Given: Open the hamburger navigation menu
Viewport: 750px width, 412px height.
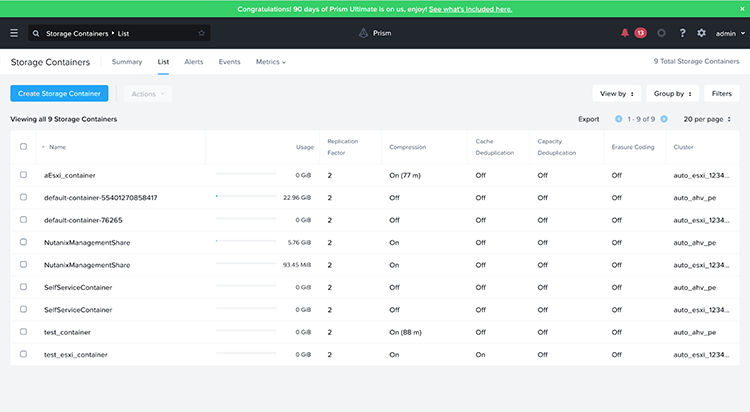Looking at the screenshot, I should 14,33.
